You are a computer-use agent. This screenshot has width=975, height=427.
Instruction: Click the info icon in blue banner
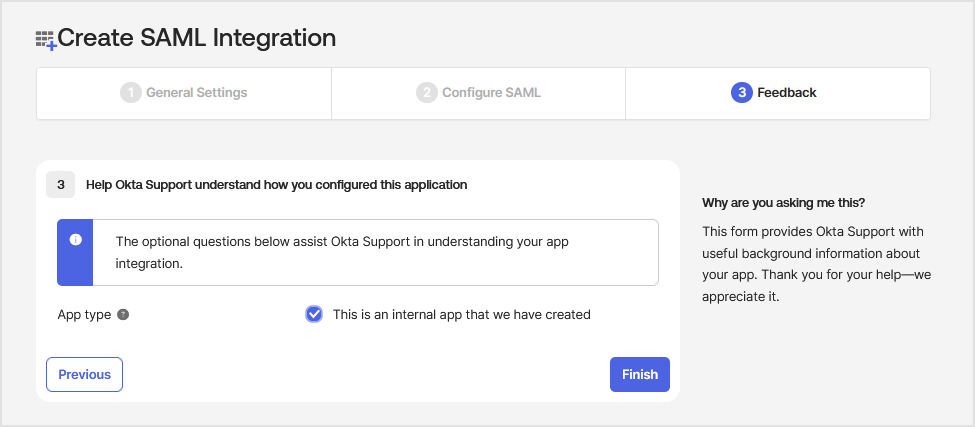(76, 240)
